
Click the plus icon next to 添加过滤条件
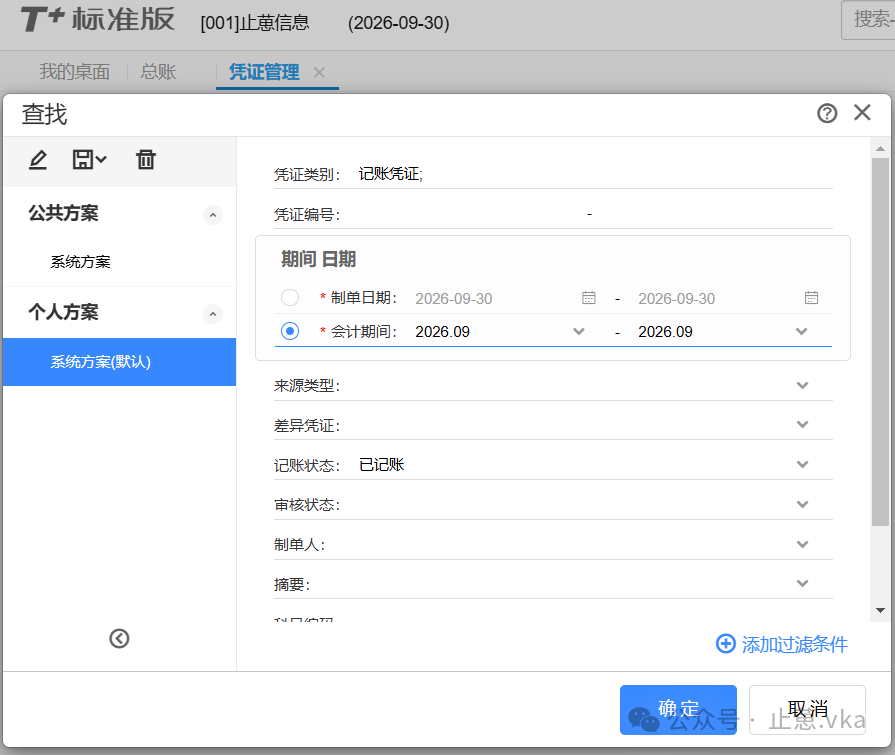pos(725,644)
